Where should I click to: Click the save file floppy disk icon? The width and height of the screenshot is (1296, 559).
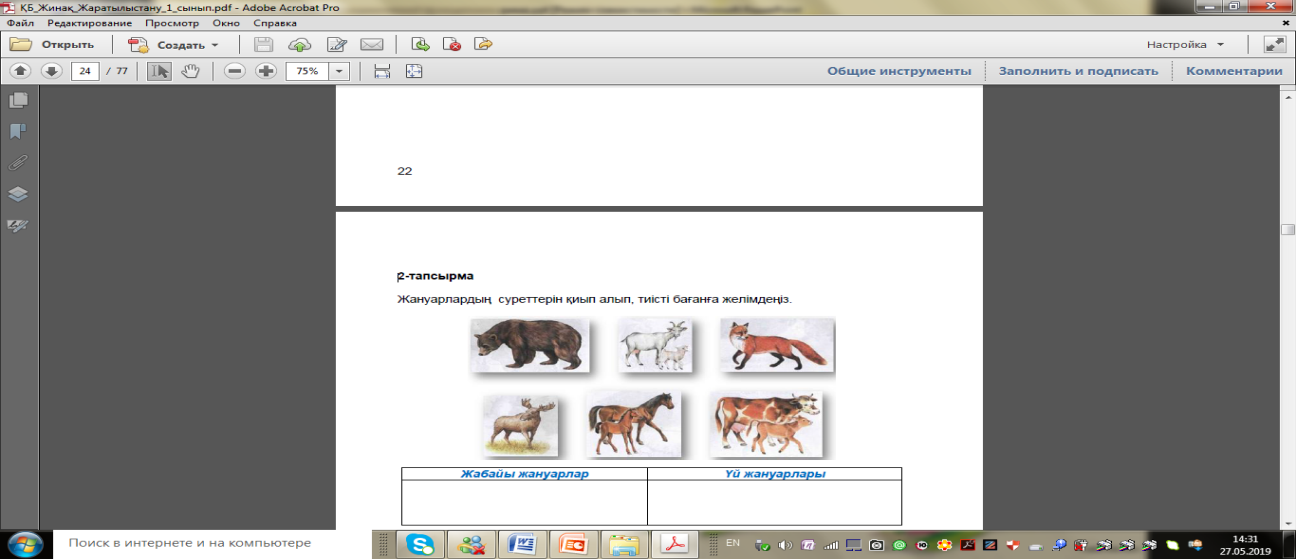tap(264, 45)
